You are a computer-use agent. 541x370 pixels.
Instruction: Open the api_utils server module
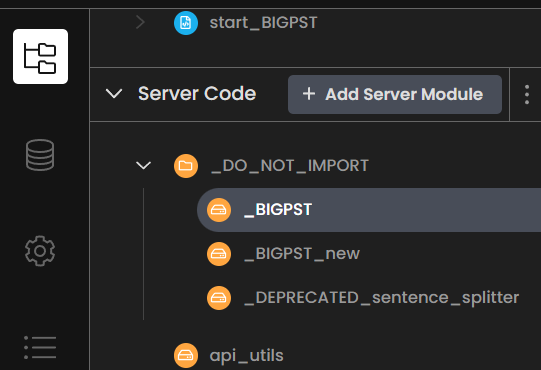click(246, 356)
